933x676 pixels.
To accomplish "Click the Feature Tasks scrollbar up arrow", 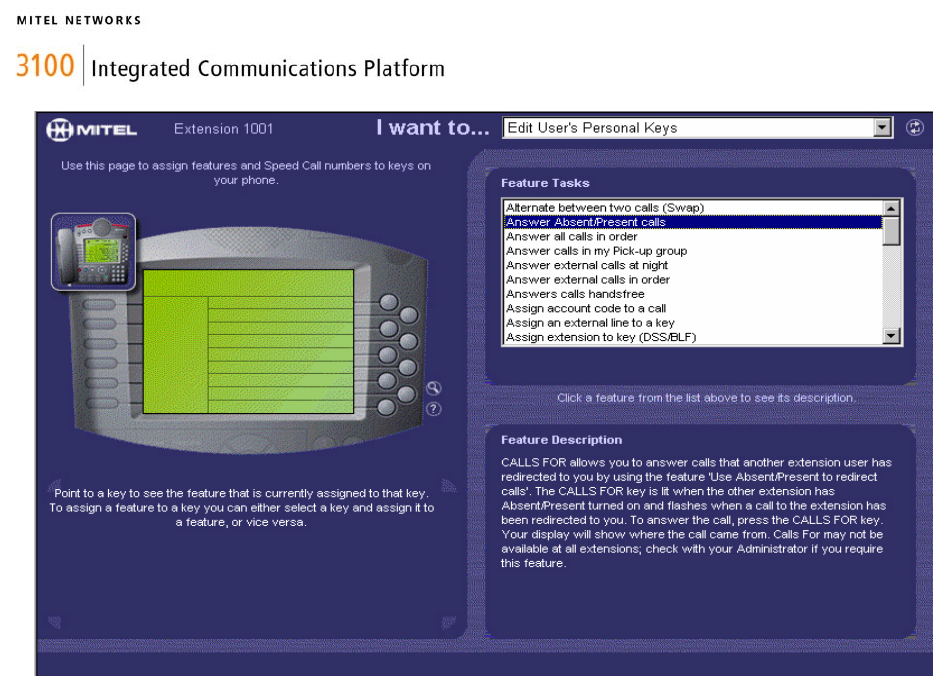I will point(891,208).
